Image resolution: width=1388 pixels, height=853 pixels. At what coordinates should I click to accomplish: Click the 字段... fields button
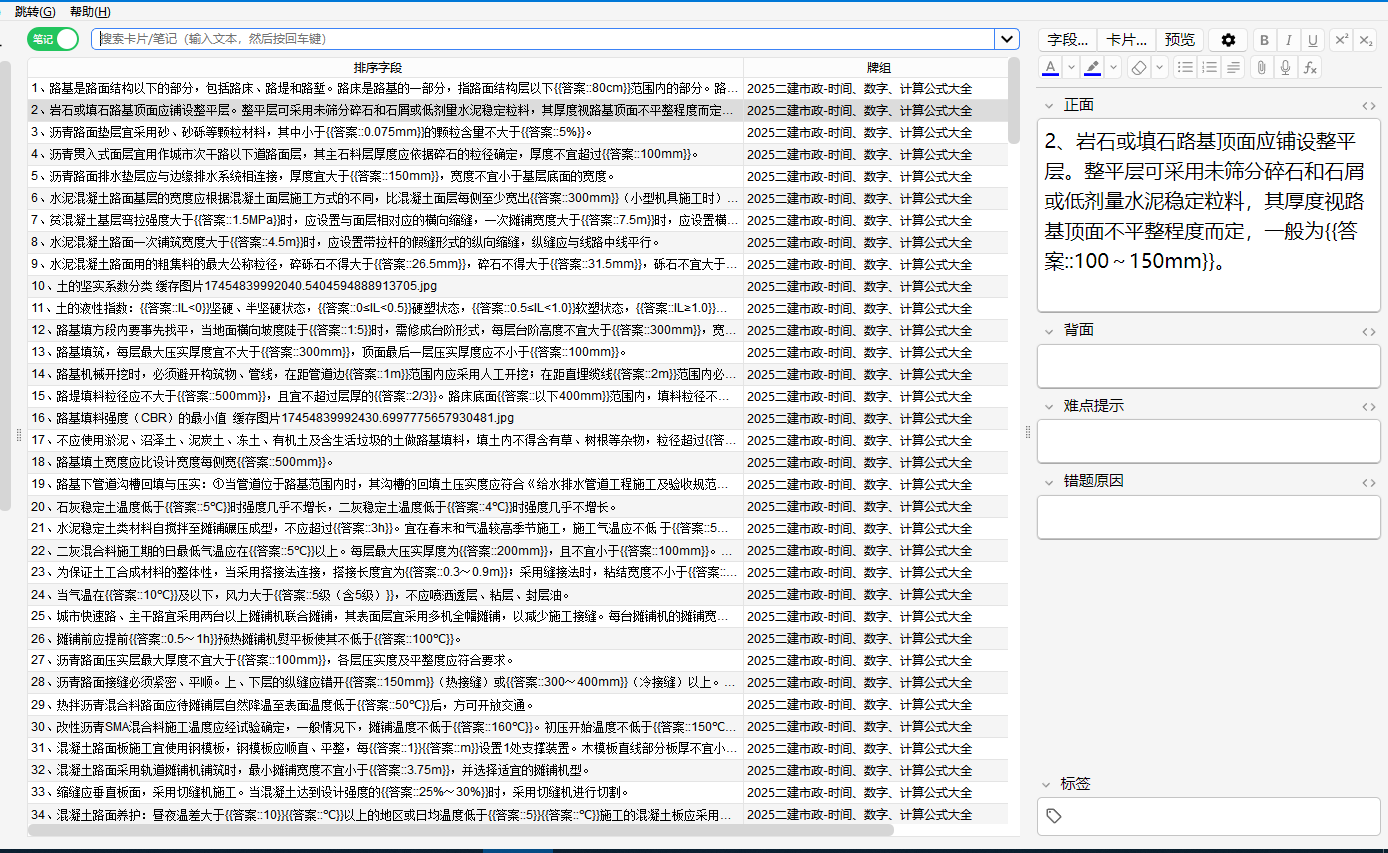point(1068,40)
